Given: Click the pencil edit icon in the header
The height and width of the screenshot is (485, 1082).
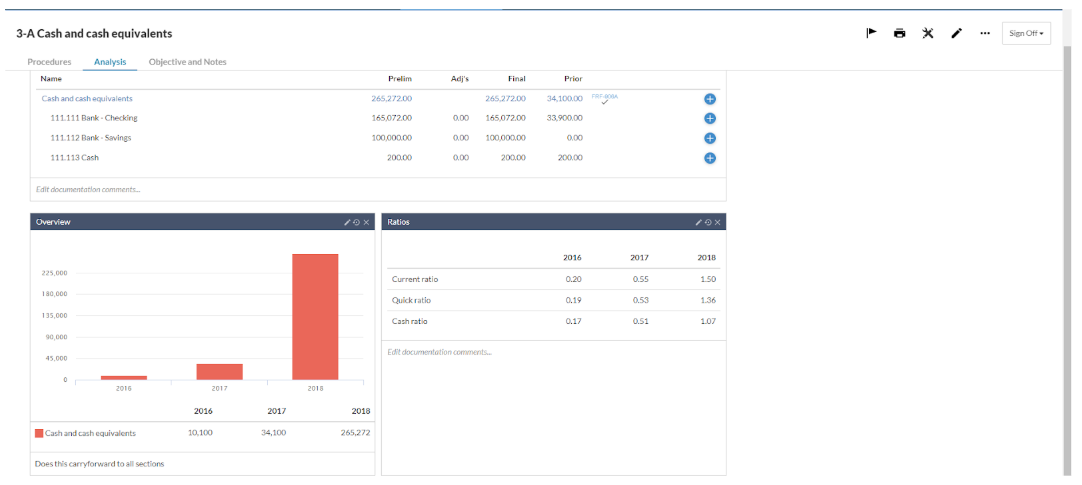Looking at the screenshot, I should [x=956, y=33].
